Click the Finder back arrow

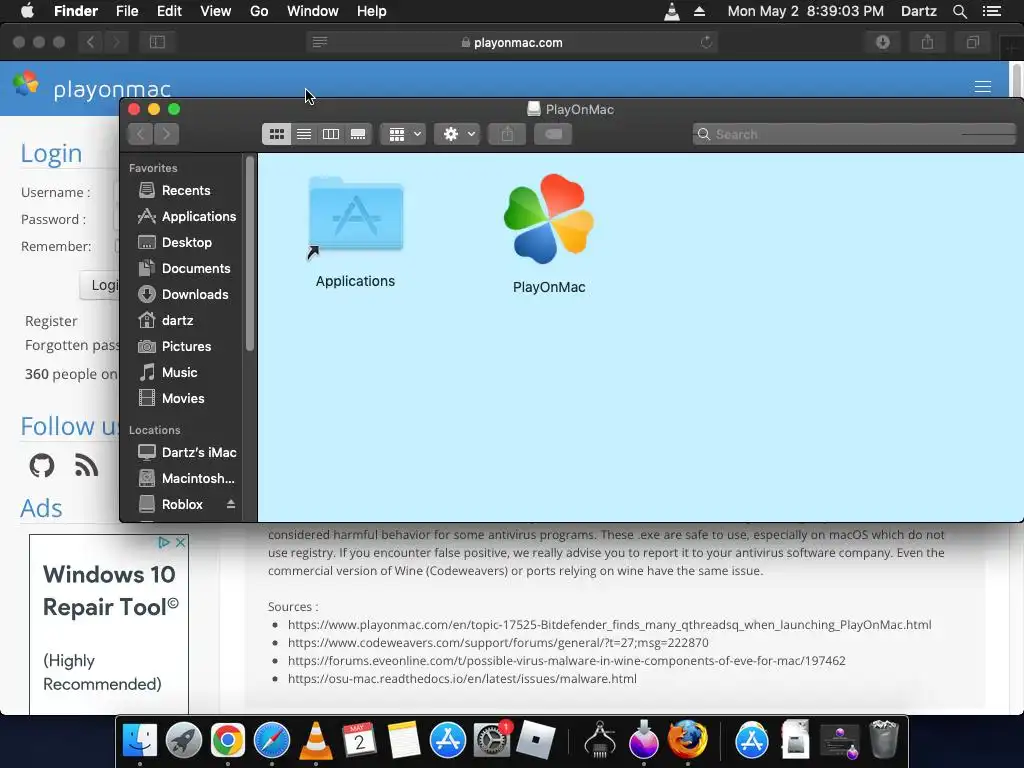click(x=140, y=134)
